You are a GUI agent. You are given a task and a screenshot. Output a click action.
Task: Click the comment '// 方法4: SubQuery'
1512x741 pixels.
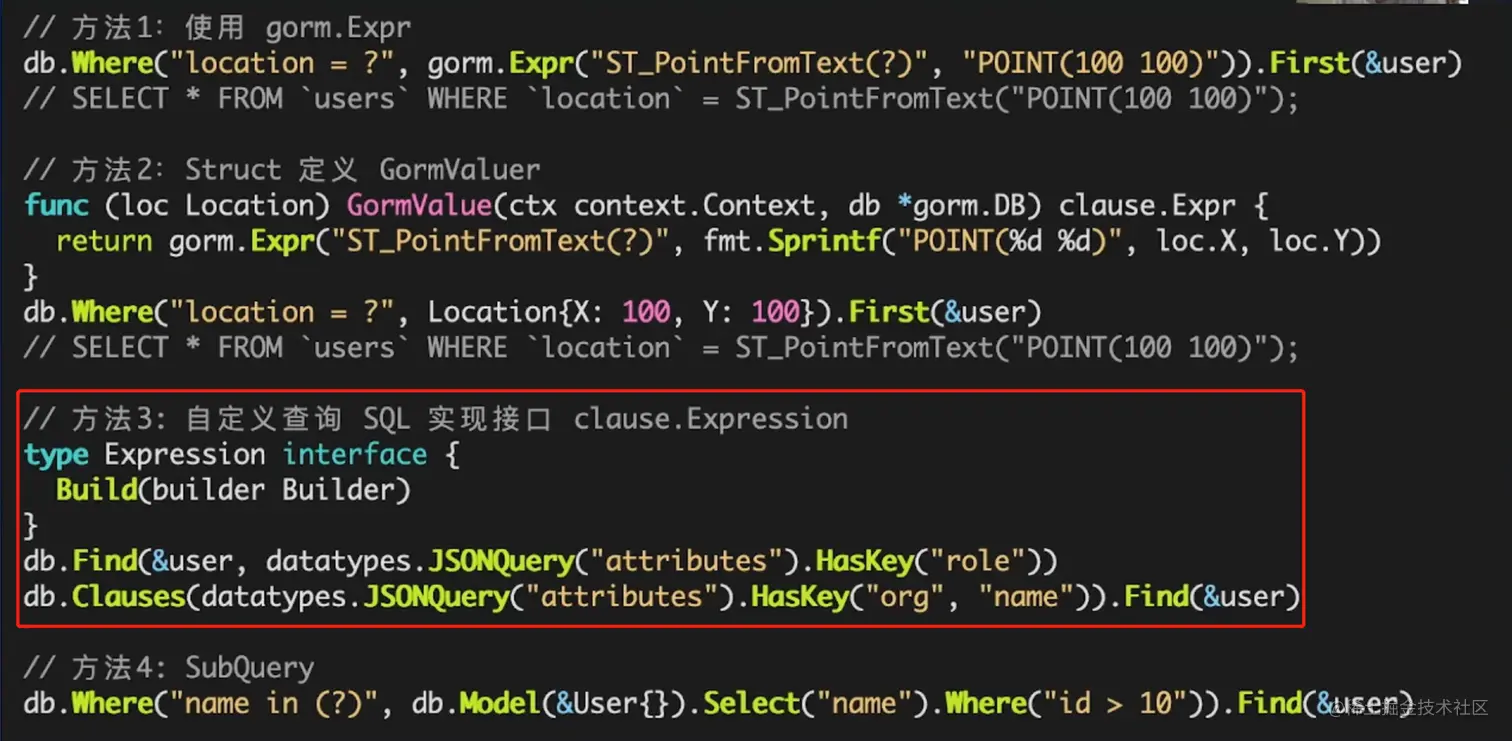point(169,667)
